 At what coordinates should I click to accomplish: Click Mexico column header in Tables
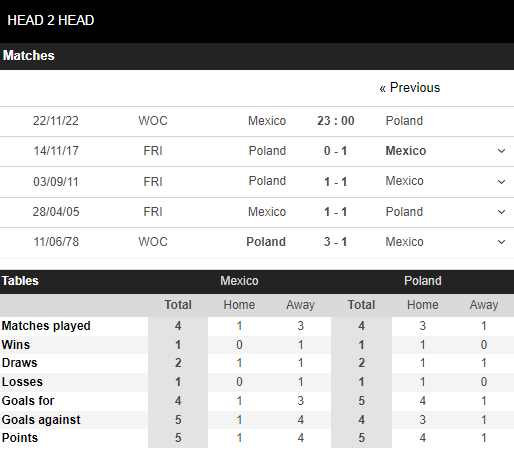pyautogui.click(x=239, y=281)
